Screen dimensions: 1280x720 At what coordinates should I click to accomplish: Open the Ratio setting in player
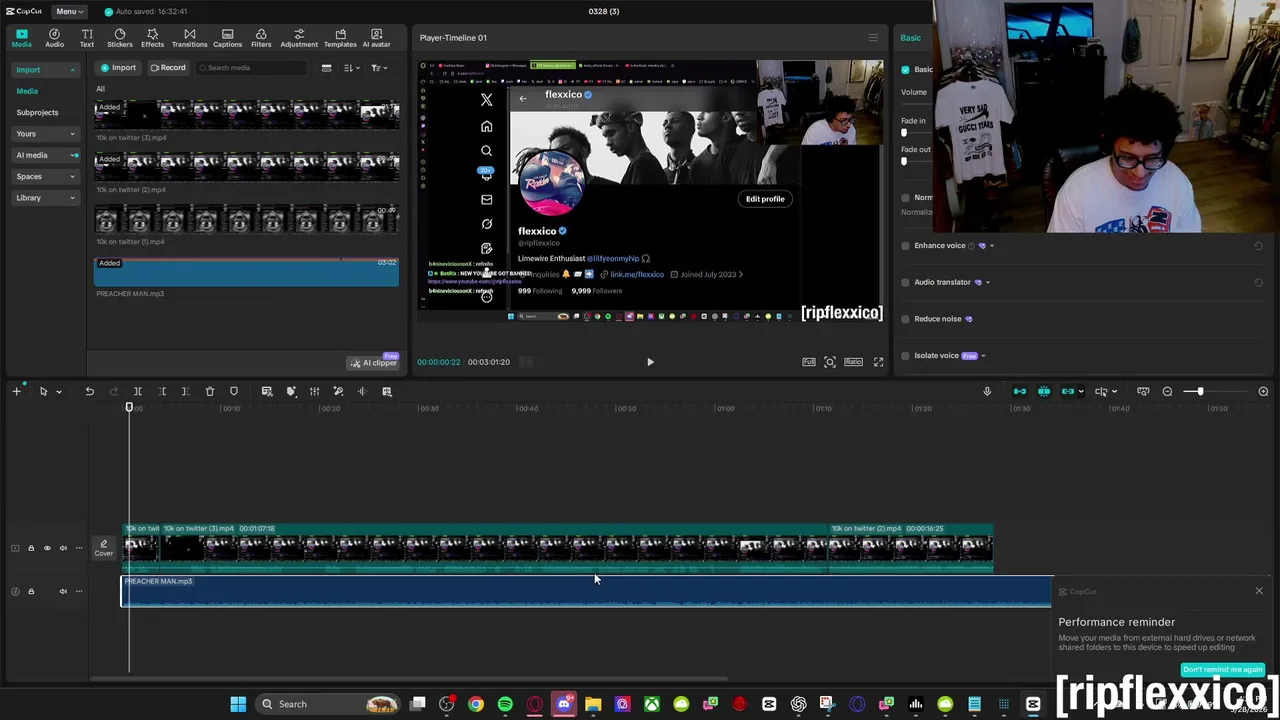(853, 362)
